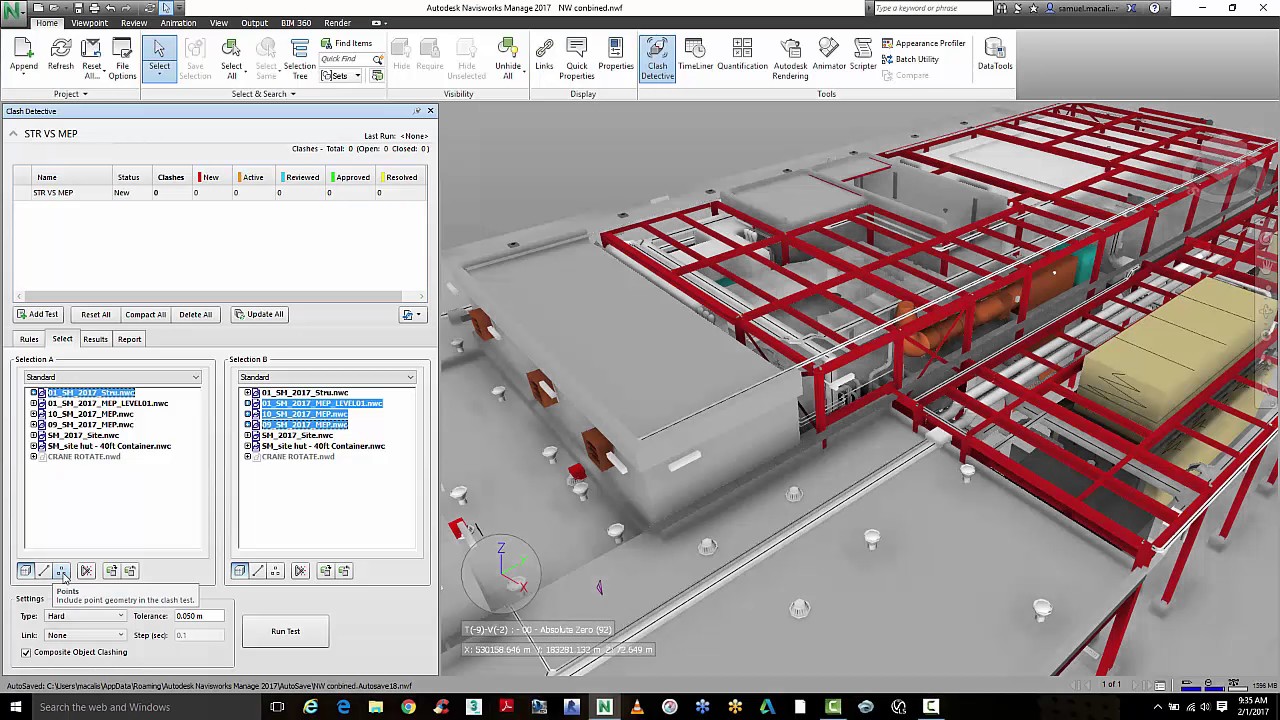
Task: Switch to the Report tab
Action: tap(129, 339)
